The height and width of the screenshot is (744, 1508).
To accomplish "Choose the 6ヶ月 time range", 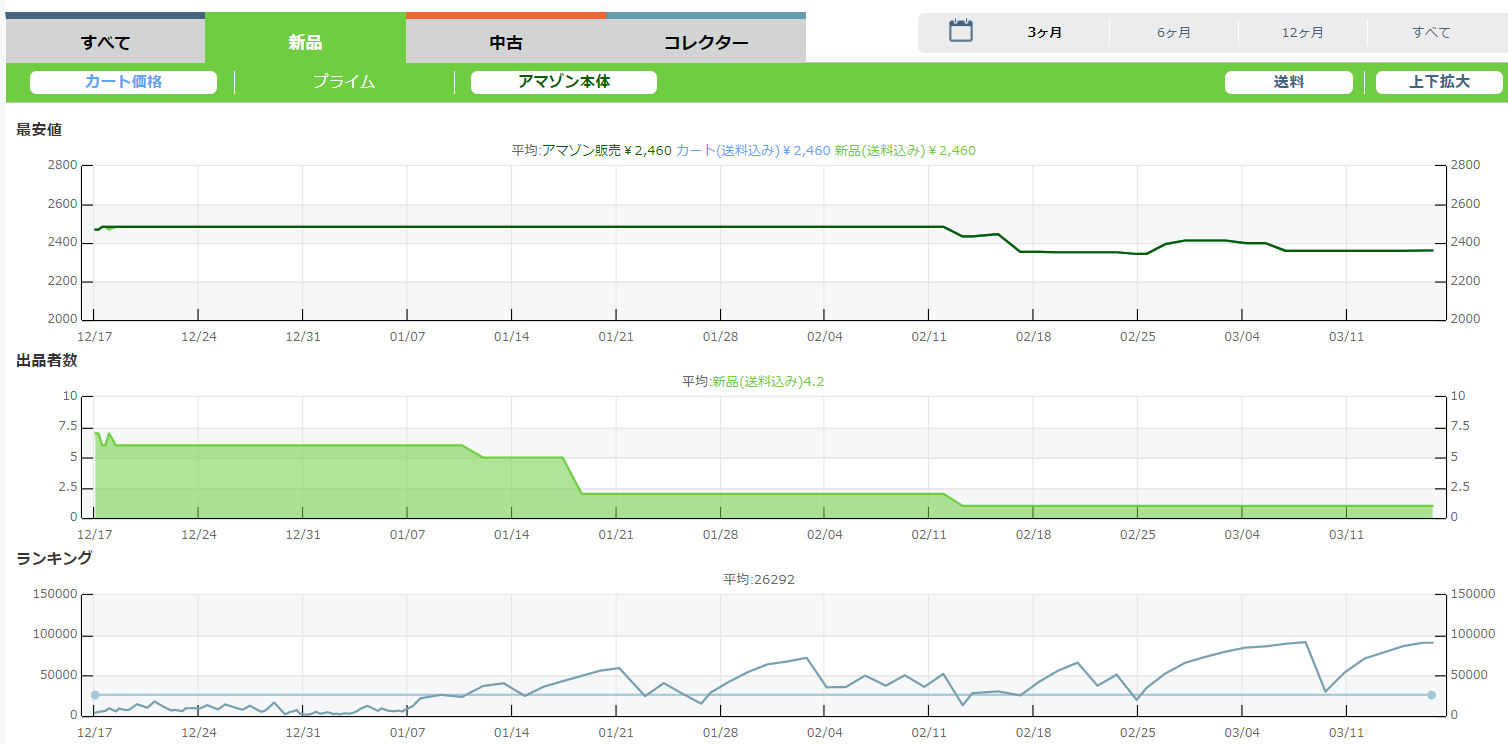I will point(1173,33).
